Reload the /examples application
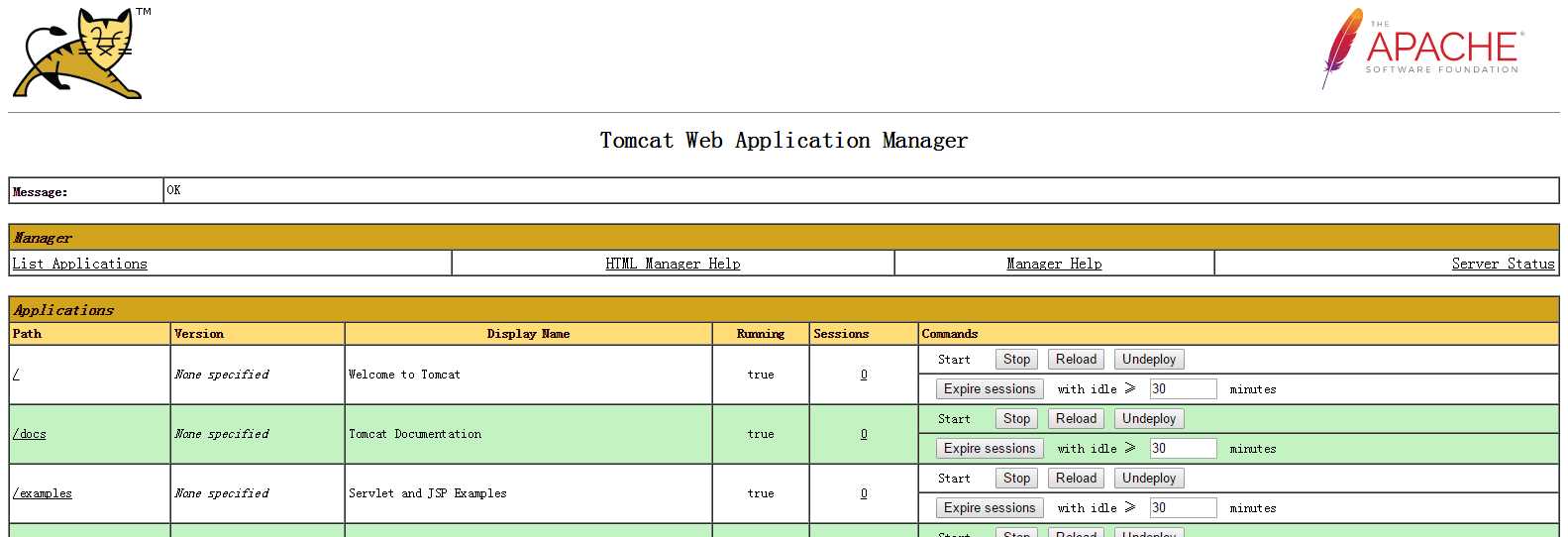This screenshot has width=1568, height=537. pos(1076,479)
